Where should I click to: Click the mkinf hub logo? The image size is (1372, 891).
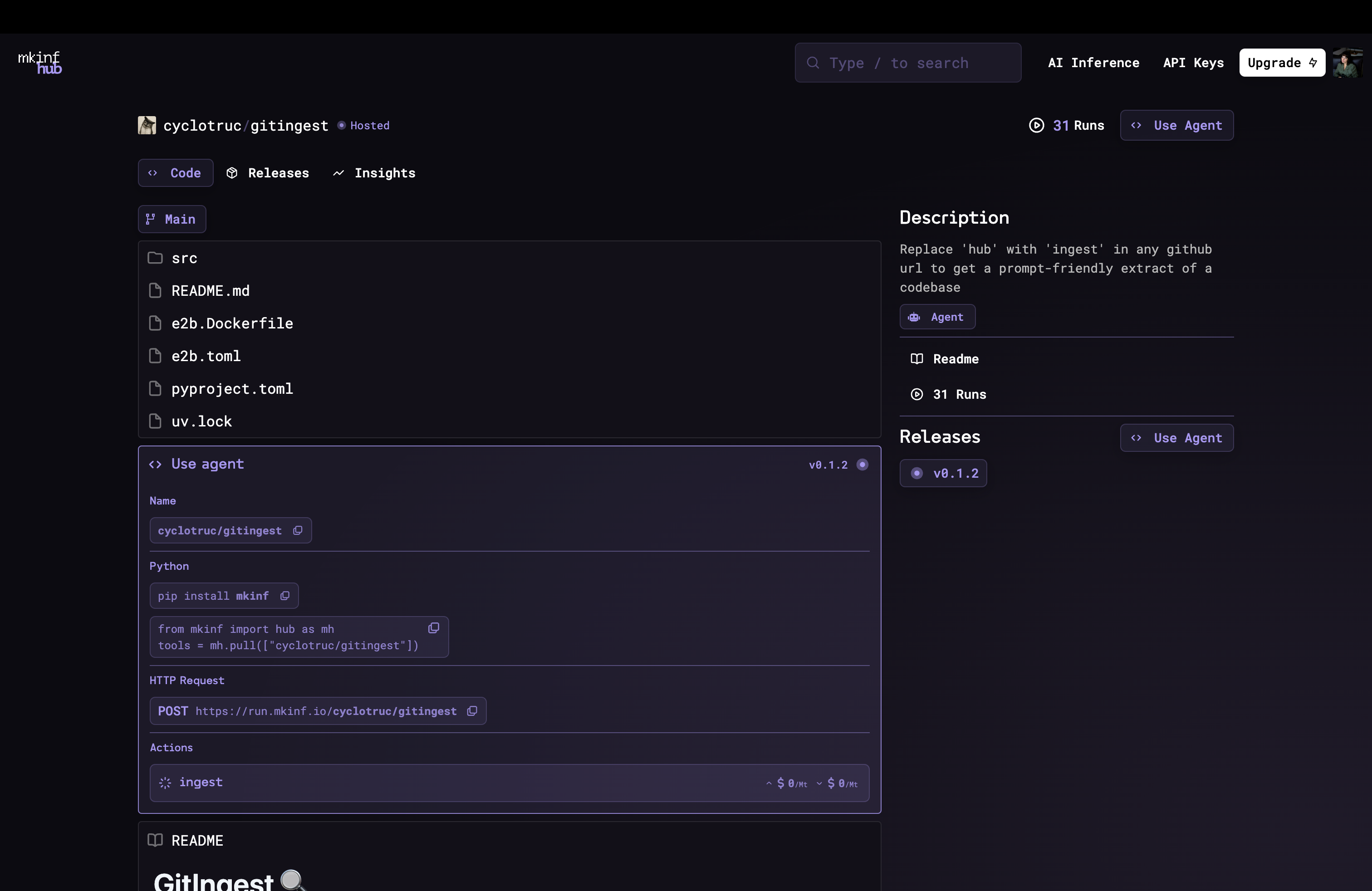click(x=40, y=63)
